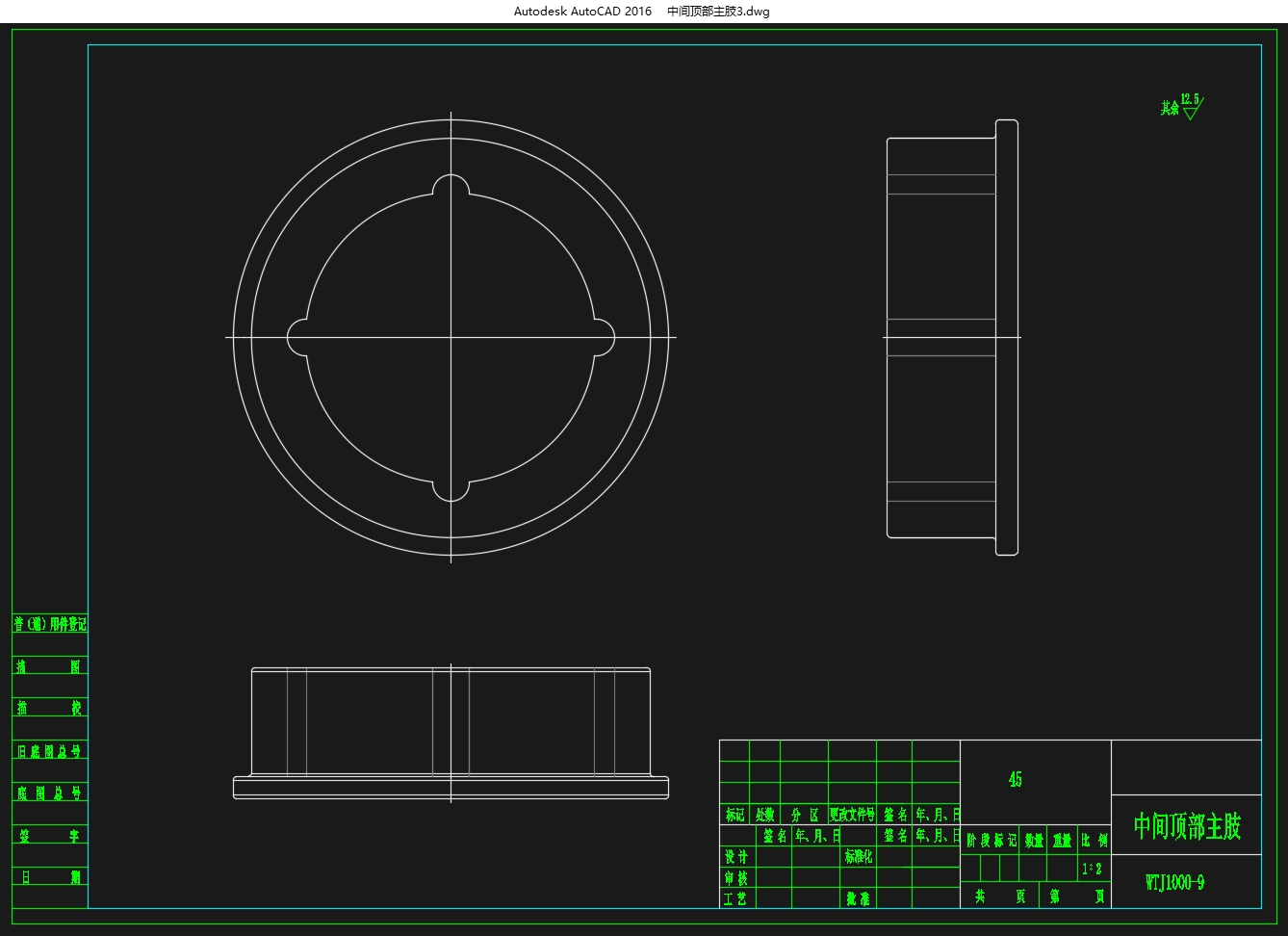Select right keyway notch in circular view
Image resolution: width=1288 pixels, height=936 pixels.
[604, 337]
